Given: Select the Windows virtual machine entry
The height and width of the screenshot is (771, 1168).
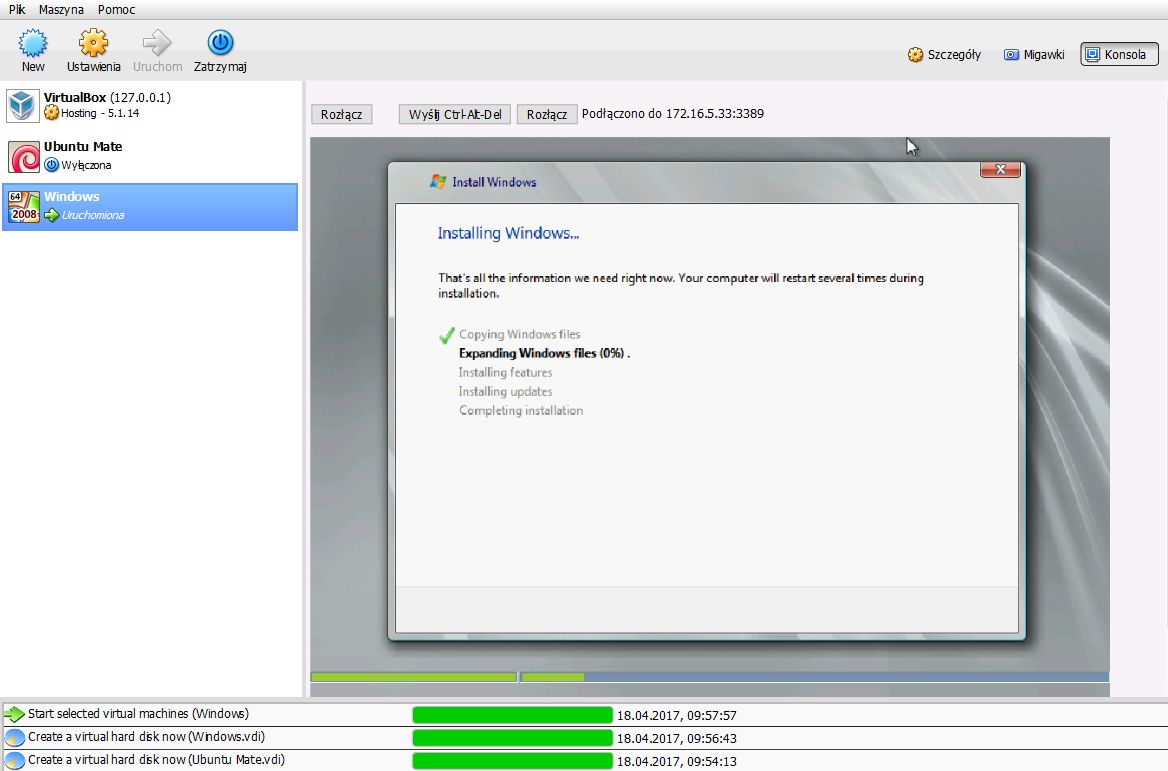Looking at the screenshot, I should [150, 206].
